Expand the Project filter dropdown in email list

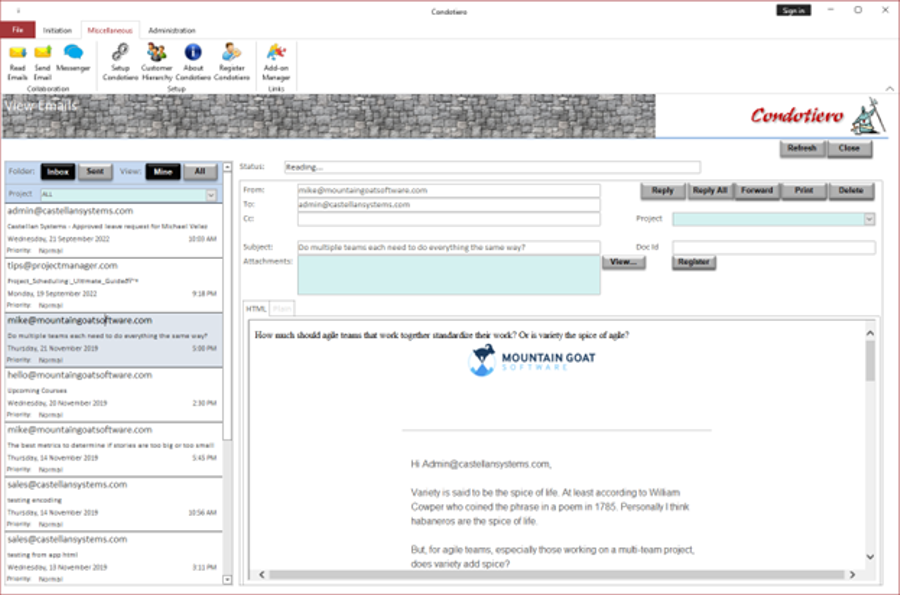tap(211, 195)
